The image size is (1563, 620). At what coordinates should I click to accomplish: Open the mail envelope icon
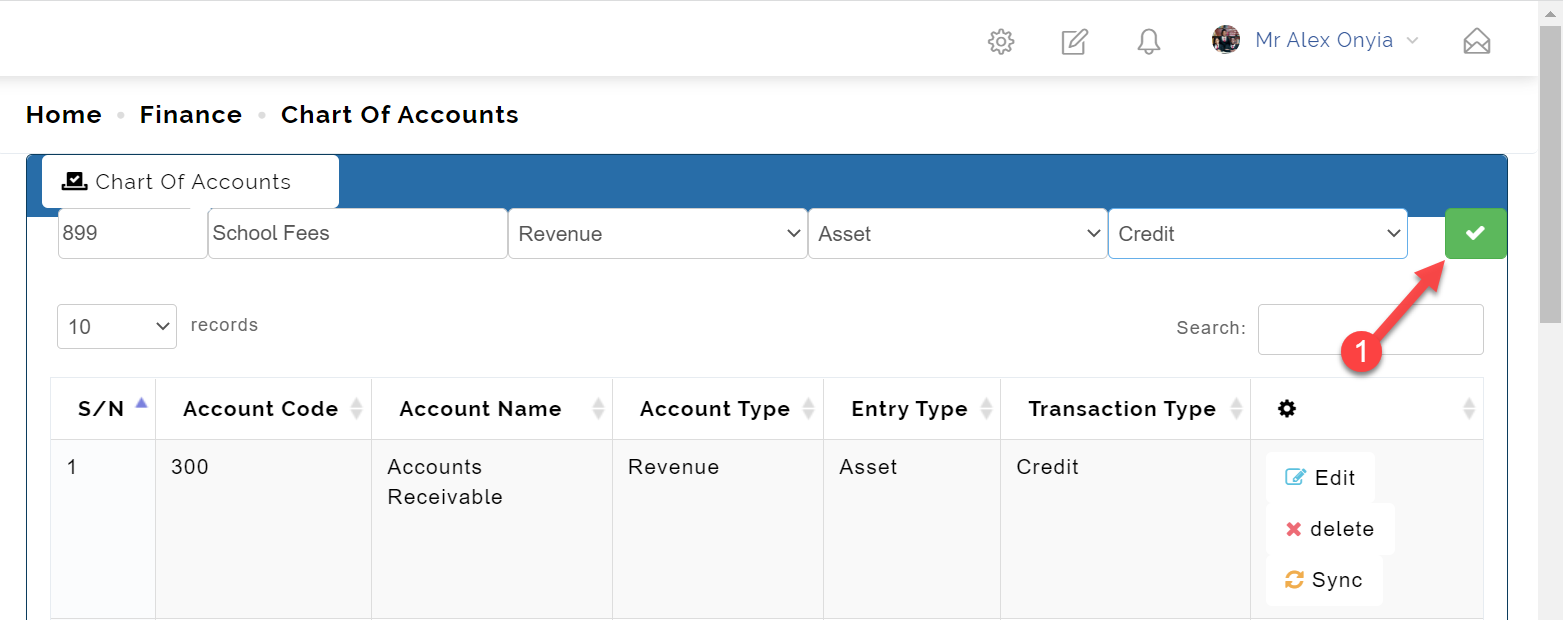tap(1477, 41)
